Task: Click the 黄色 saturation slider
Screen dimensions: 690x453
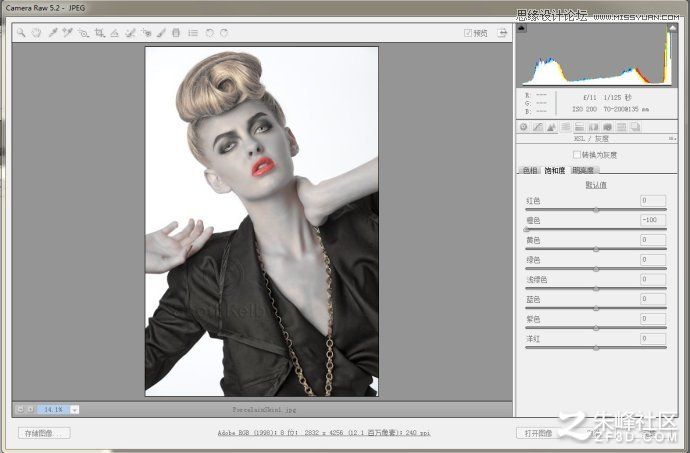Action: (596, 249)
